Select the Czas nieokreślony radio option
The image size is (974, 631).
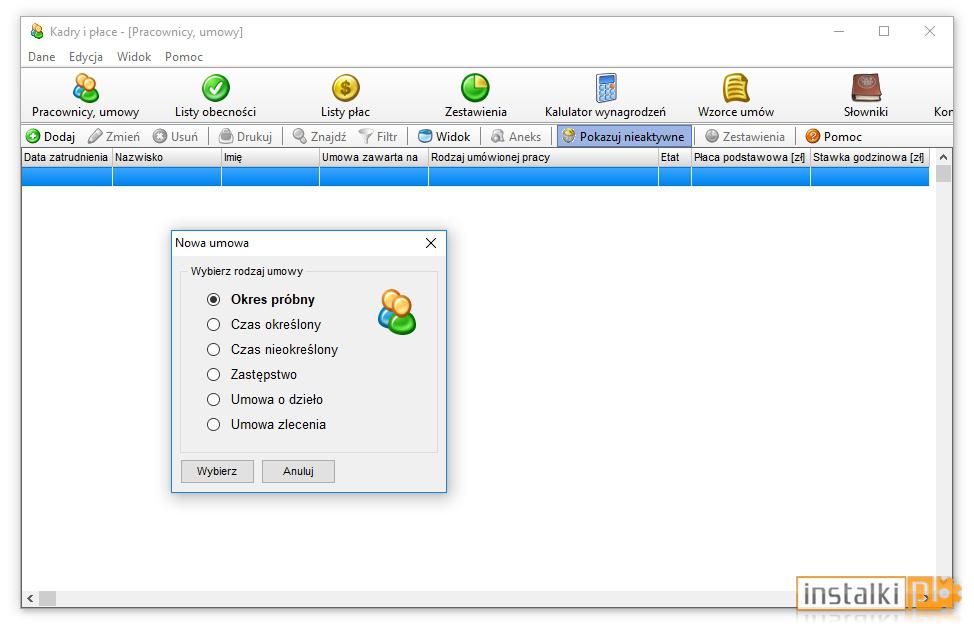(213, 350)
